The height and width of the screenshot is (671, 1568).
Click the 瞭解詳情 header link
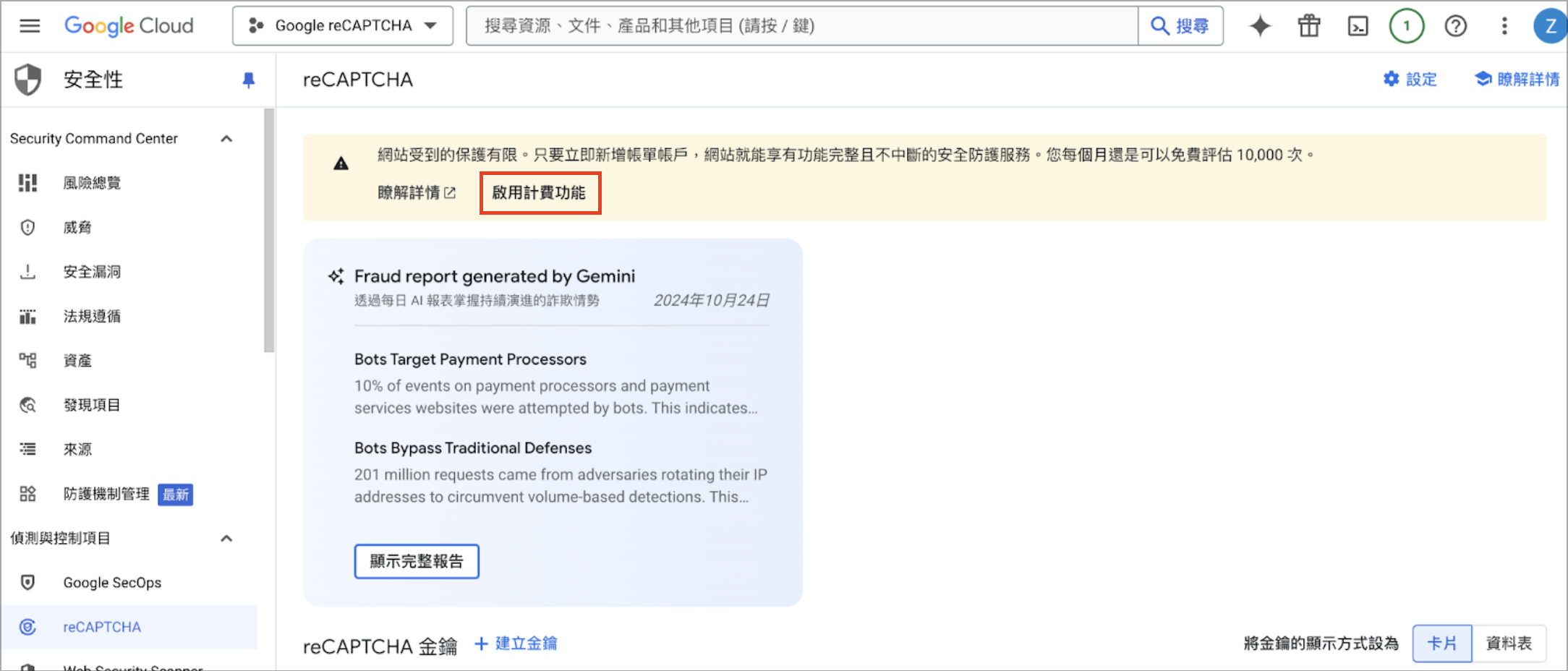pos(1517,79)
